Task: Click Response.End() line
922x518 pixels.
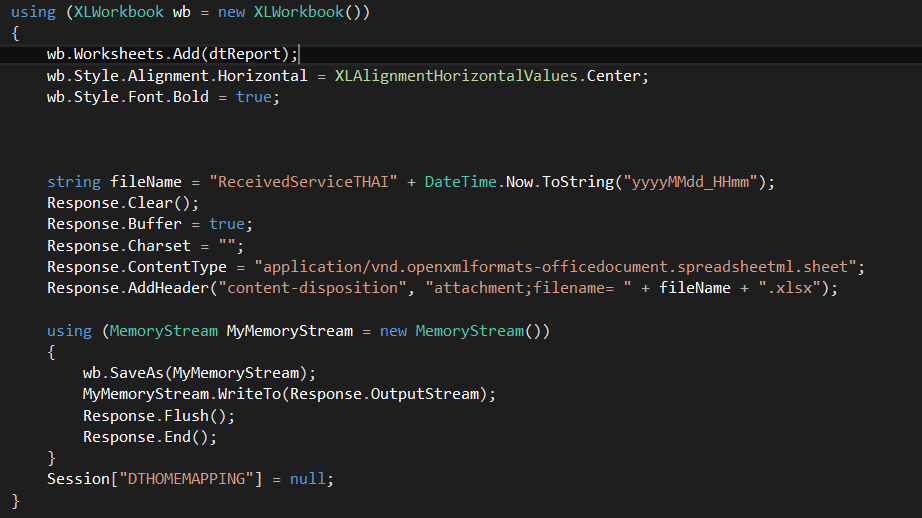Action: tap(150, 437)
